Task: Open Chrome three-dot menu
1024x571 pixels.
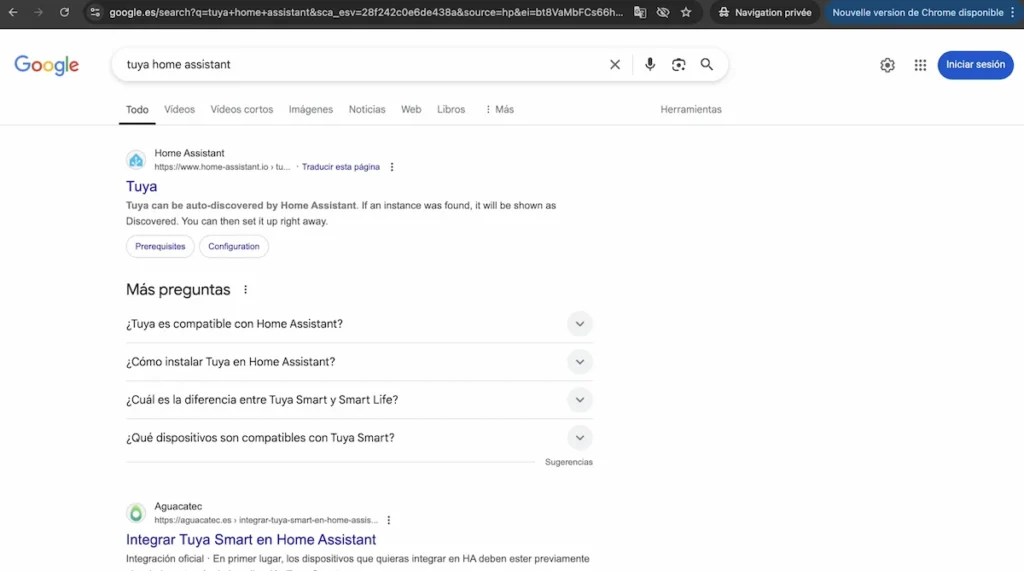Action: point(1013,12)
